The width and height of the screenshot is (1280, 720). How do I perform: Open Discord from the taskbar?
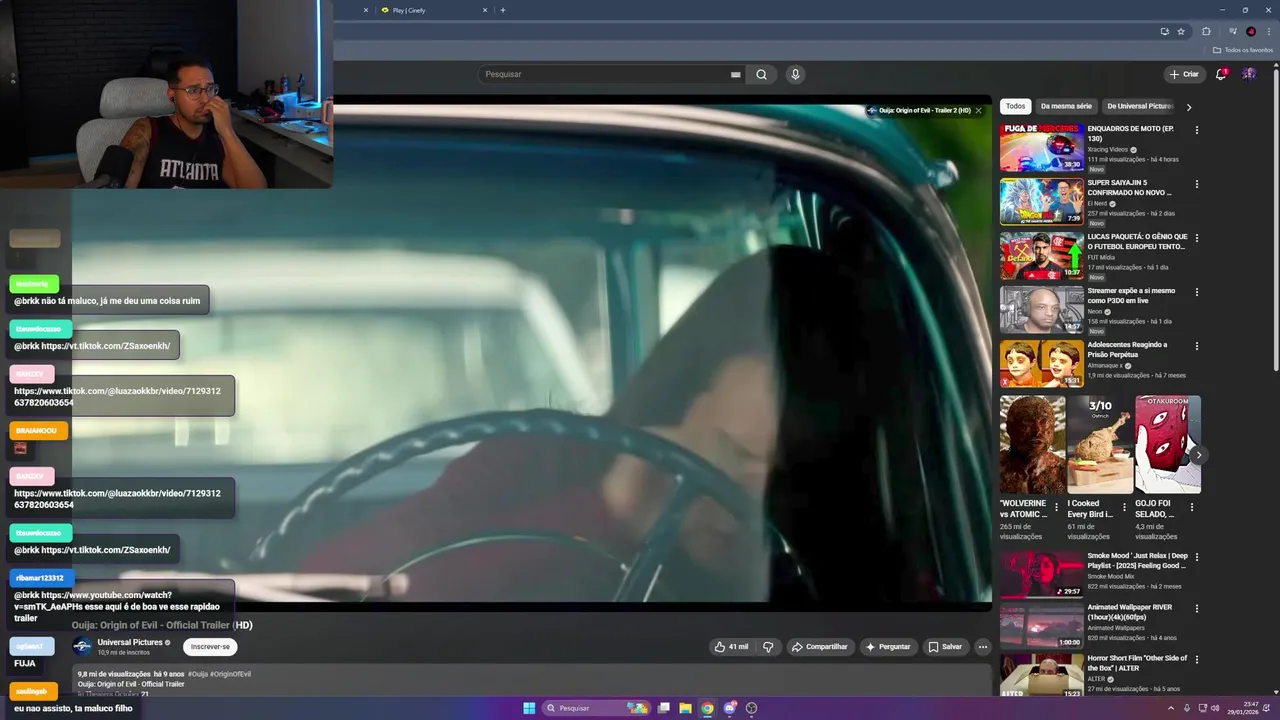point(729,708)
